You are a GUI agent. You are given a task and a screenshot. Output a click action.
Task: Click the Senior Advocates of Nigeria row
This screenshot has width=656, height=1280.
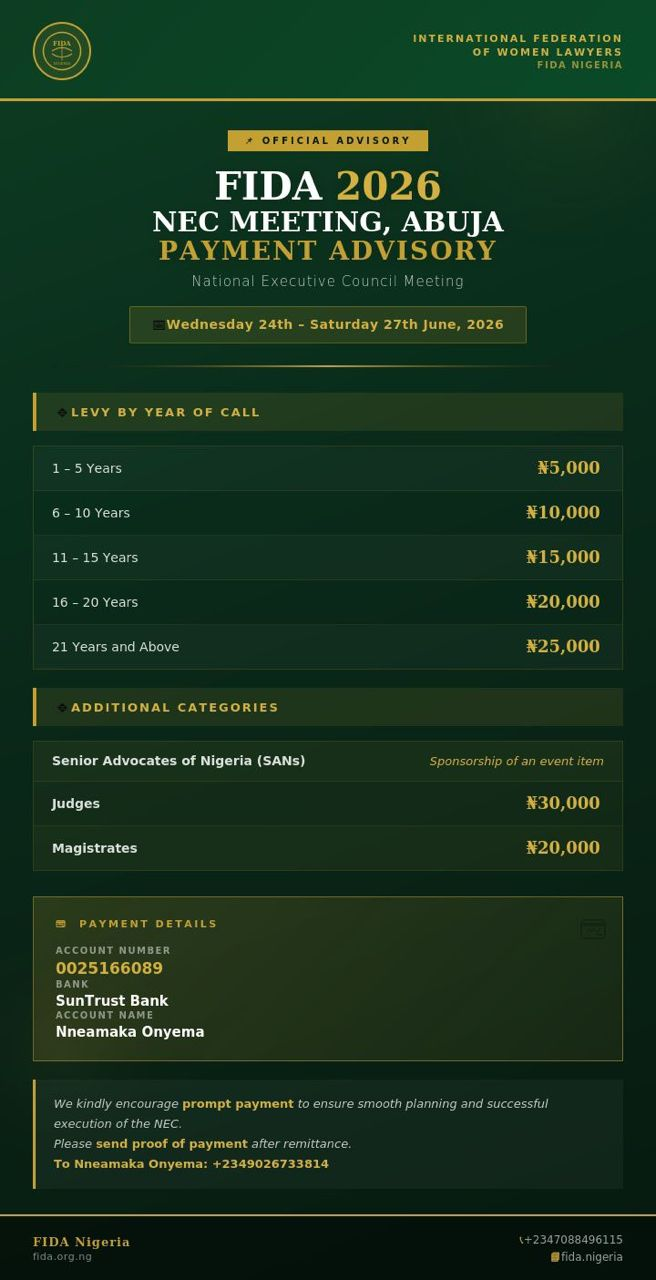328,761
